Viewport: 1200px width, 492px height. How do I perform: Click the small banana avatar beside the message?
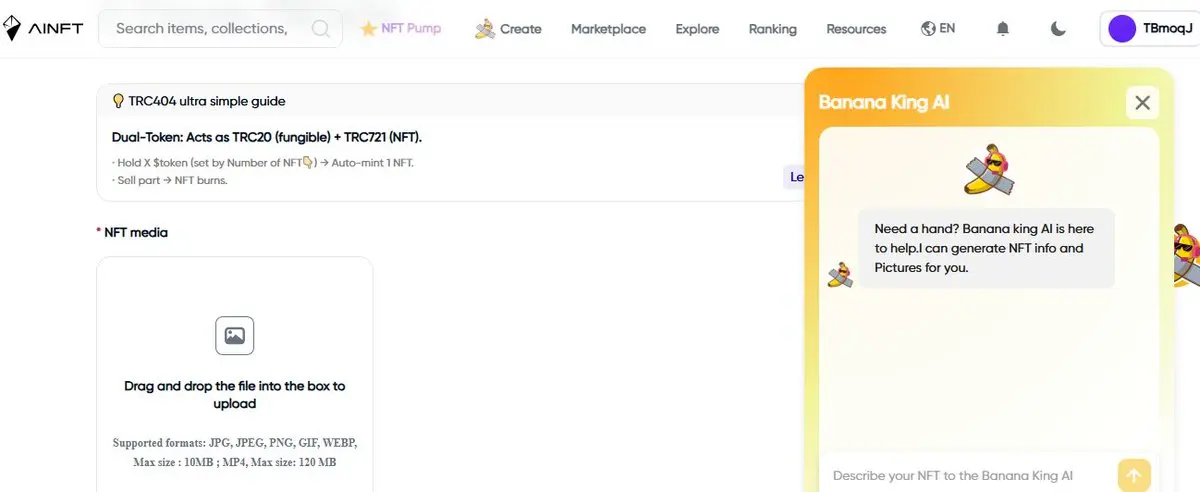(840, 275)
